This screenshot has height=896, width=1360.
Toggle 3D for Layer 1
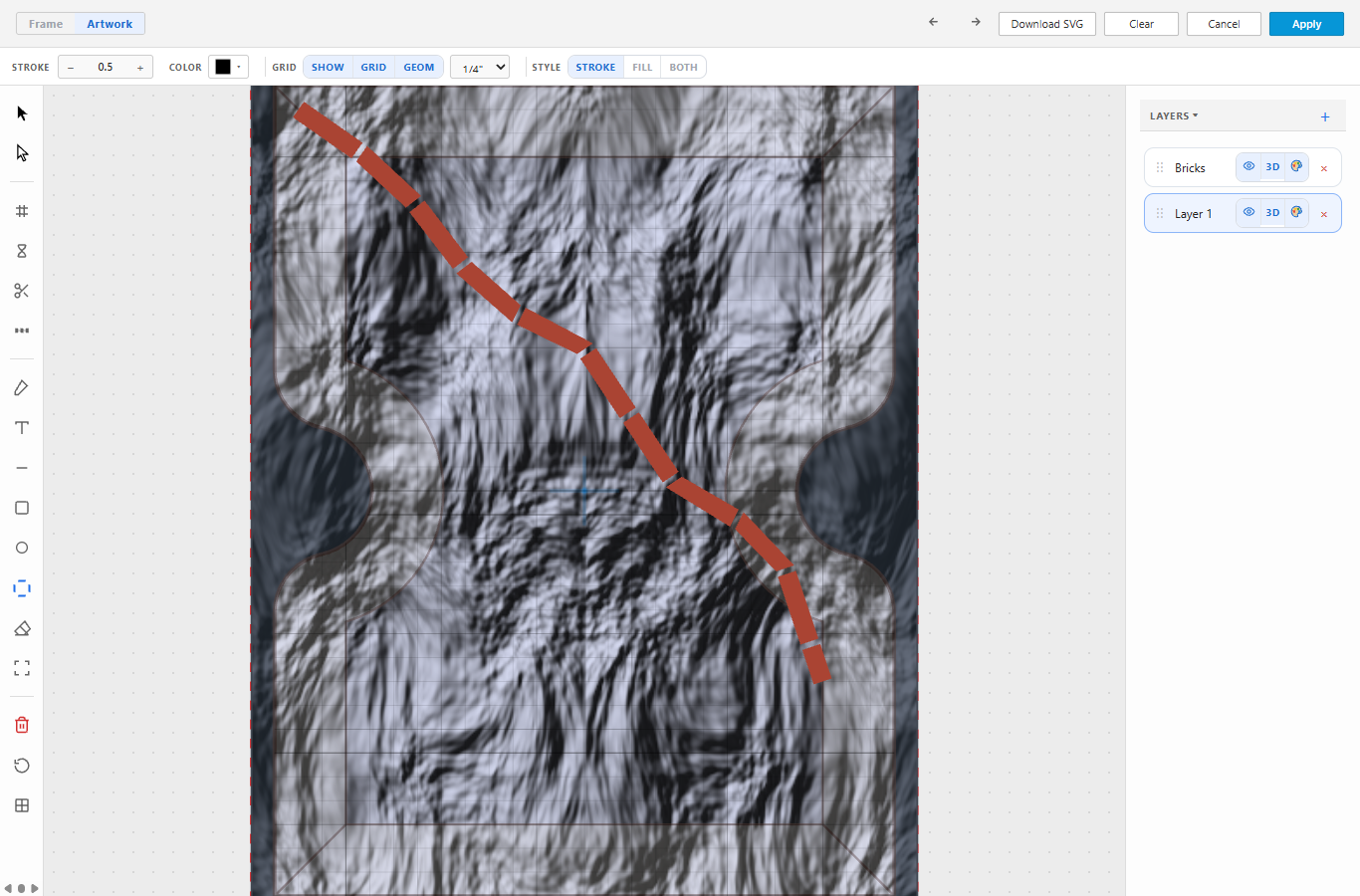click(x=1272, y=212)
